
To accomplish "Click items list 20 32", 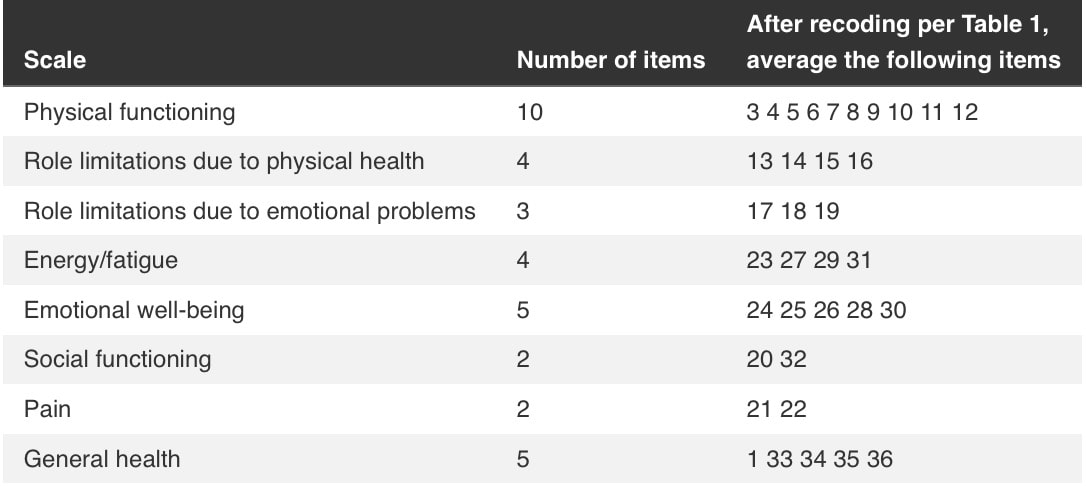I will pyautogui.click(x=776, y=359).
